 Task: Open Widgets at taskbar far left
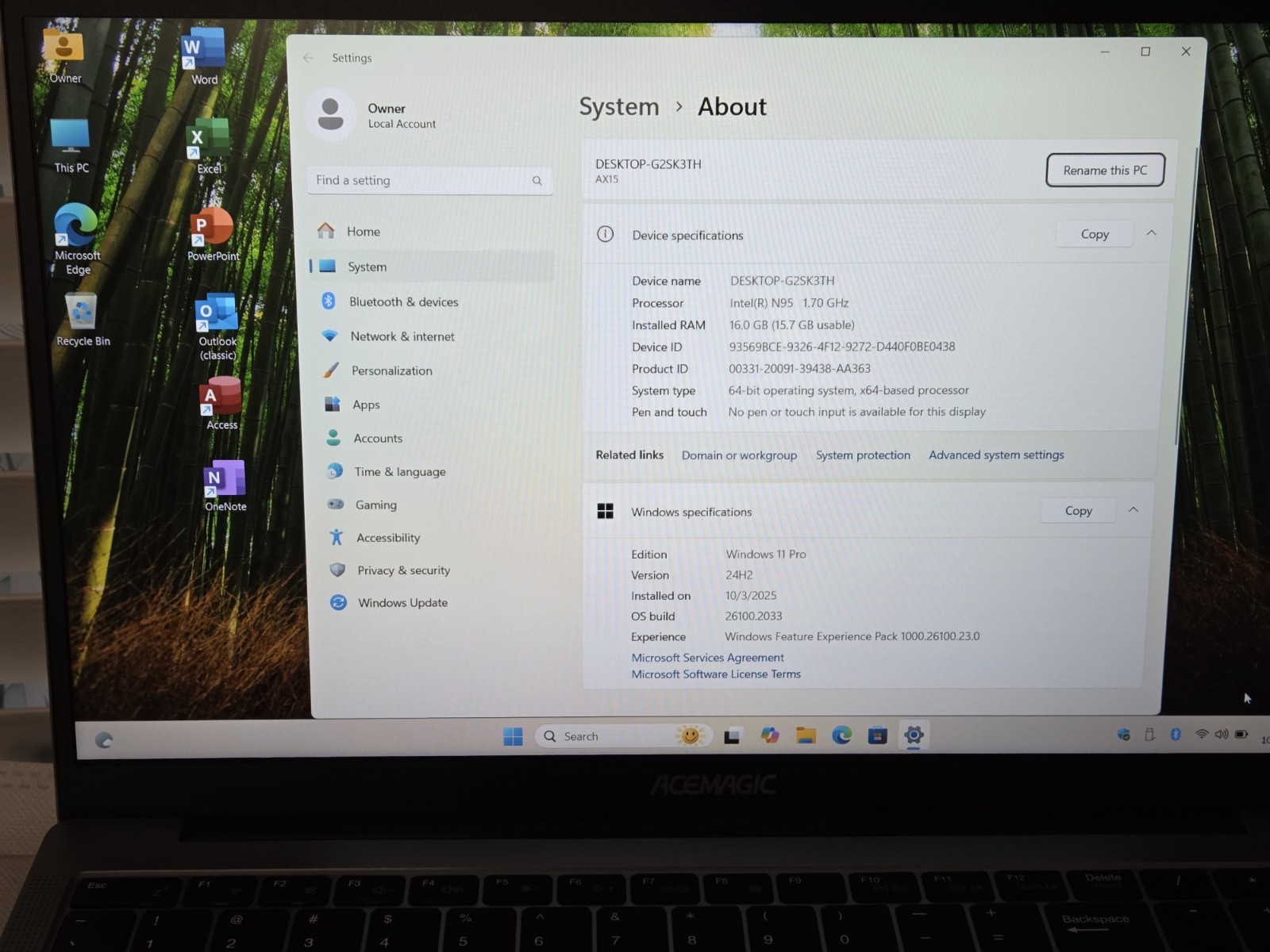coord(104,740)
